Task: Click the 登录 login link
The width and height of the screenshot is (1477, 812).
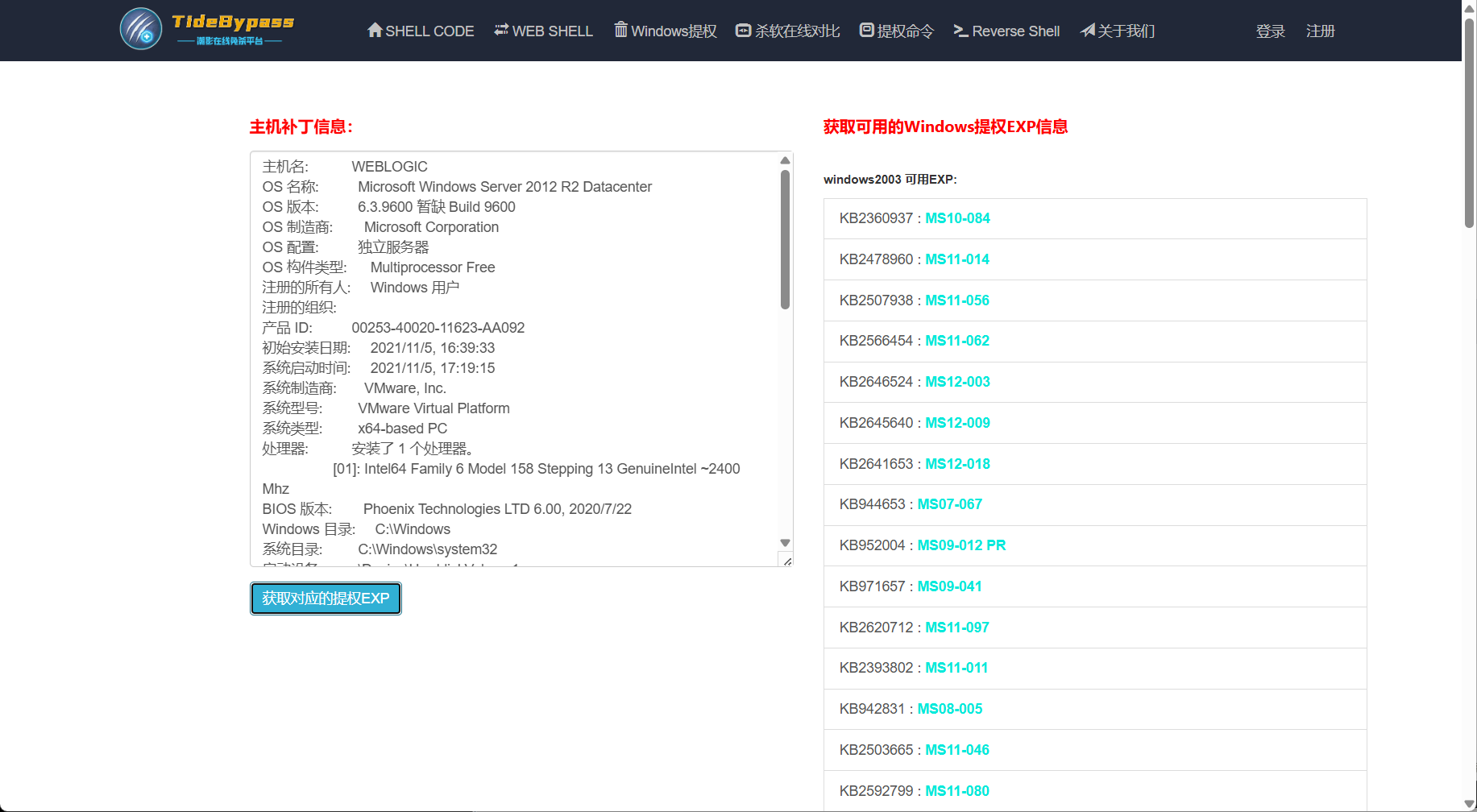Action: point(1271,31)
